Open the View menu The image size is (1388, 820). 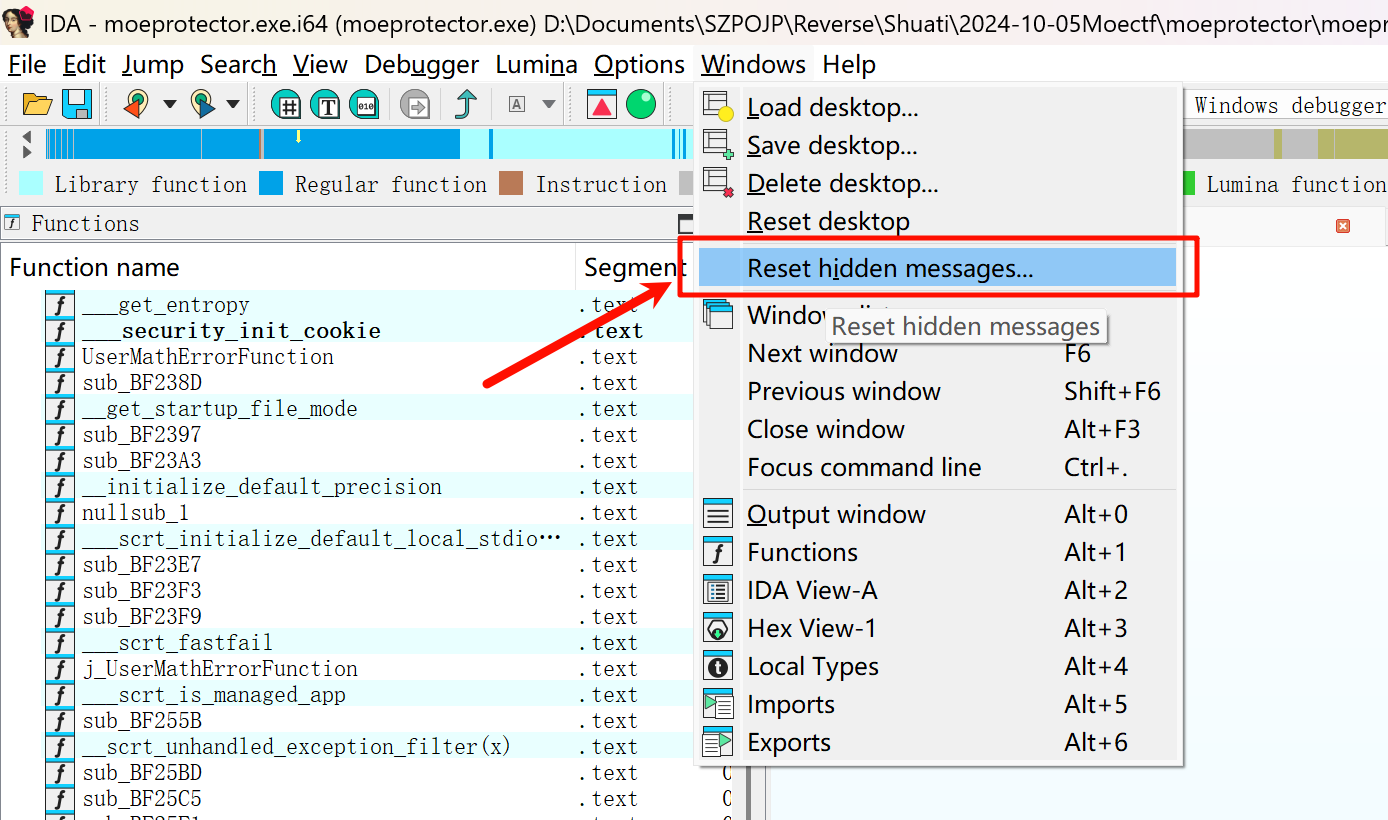pos(320,65)
